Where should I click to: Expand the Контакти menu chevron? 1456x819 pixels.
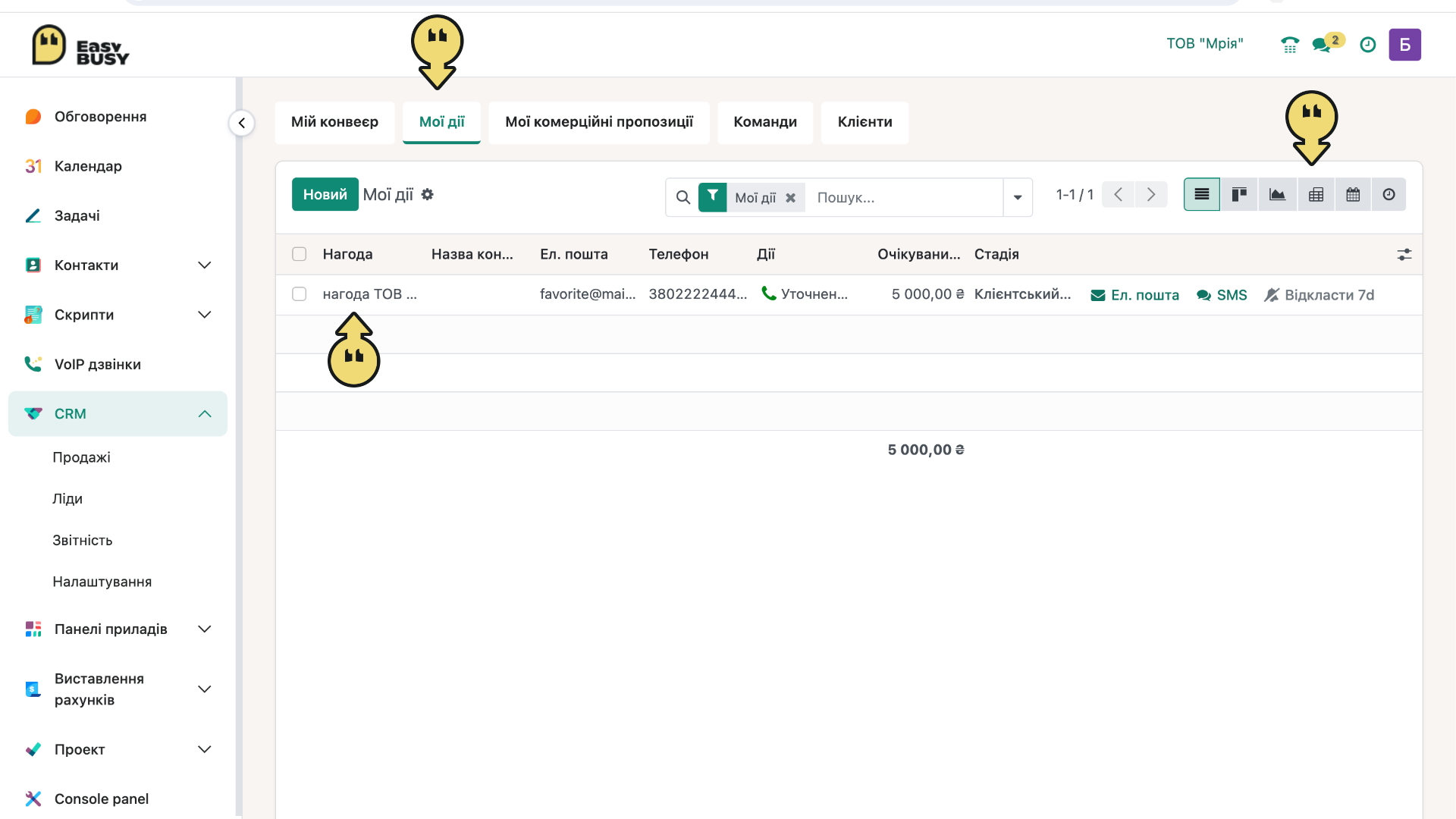tap(204, 265)
